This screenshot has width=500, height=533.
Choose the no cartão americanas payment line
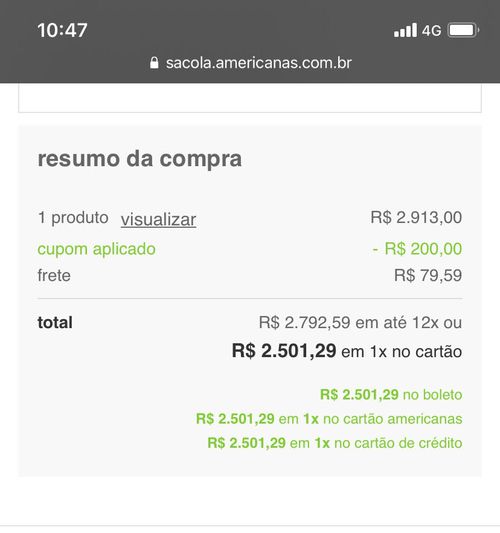click(329, 419)
